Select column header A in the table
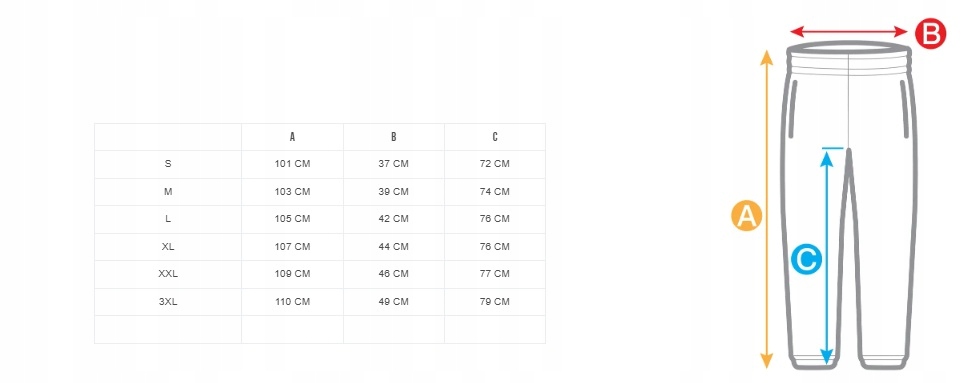The width and height of the screenshot is (971, 383). [292, 137]
